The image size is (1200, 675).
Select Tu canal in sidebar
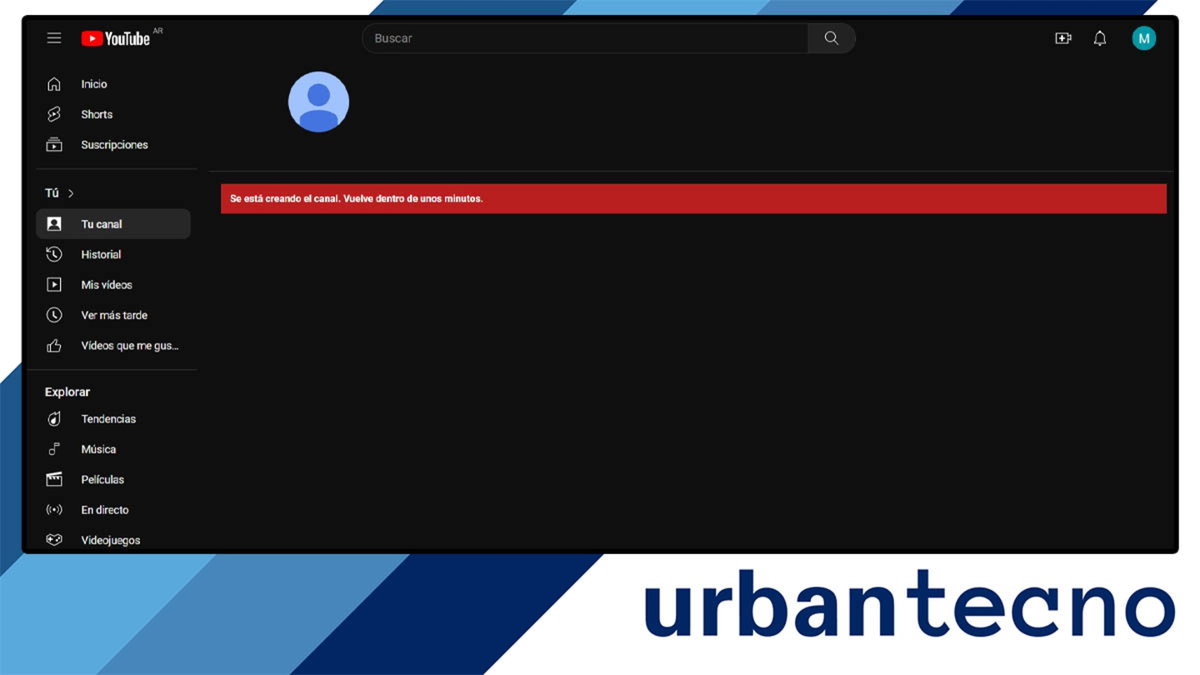(x=113, y=224)
